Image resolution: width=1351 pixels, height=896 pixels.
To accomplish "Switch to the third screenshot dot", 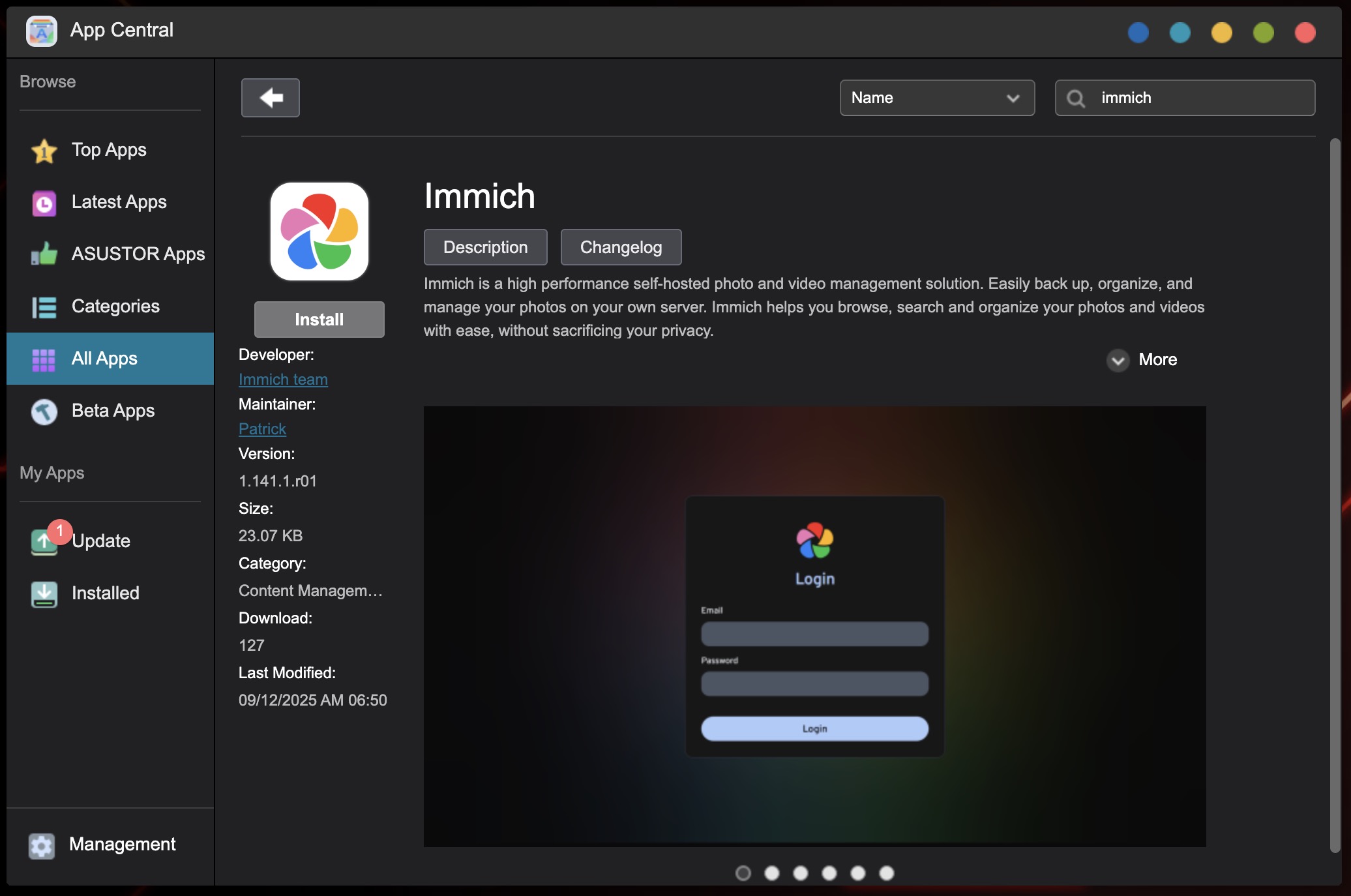I will pyautogui.click(x=801, y=873).
